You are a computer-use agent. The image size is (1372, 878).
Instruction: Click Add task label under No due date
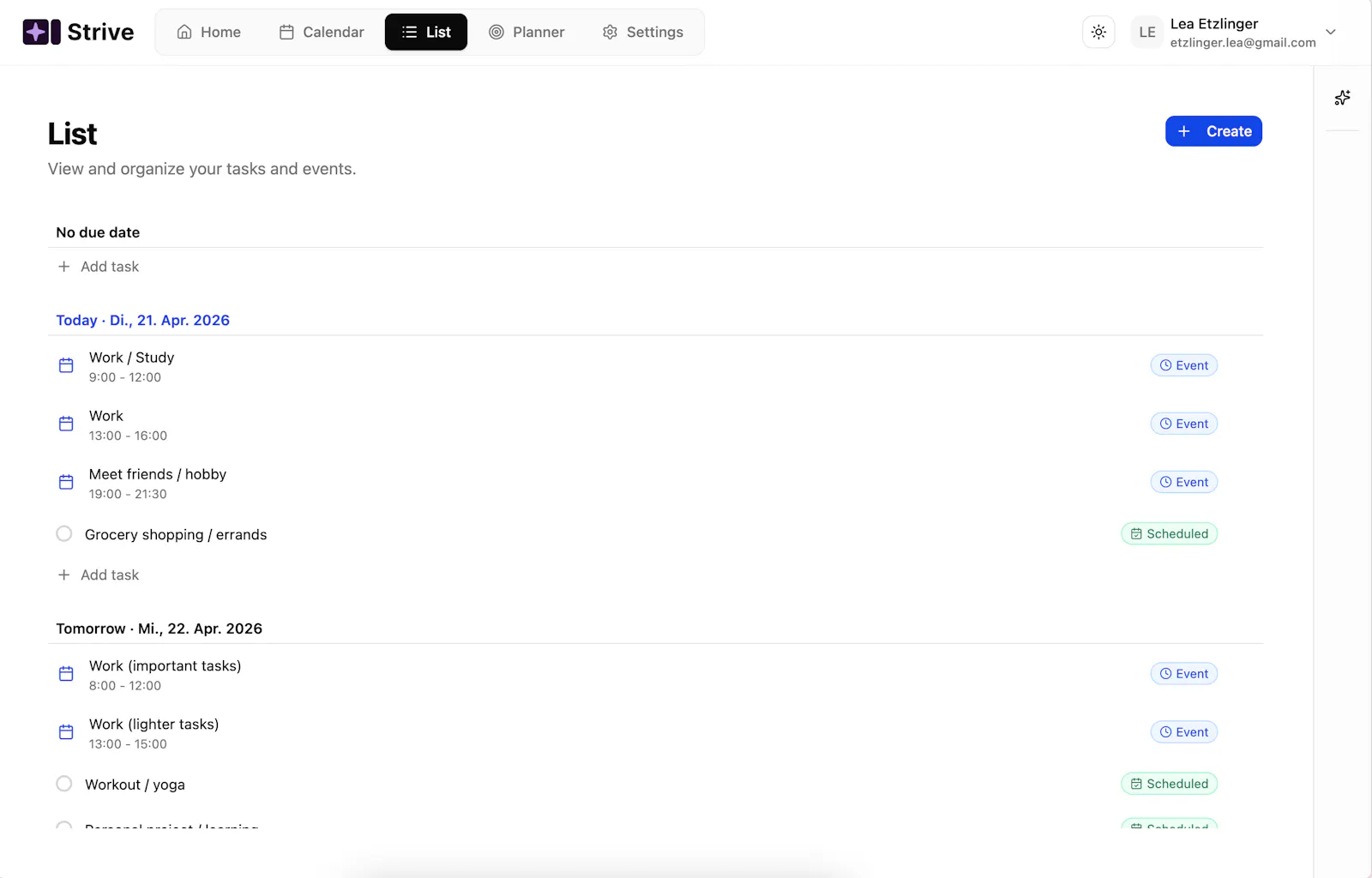110,267
